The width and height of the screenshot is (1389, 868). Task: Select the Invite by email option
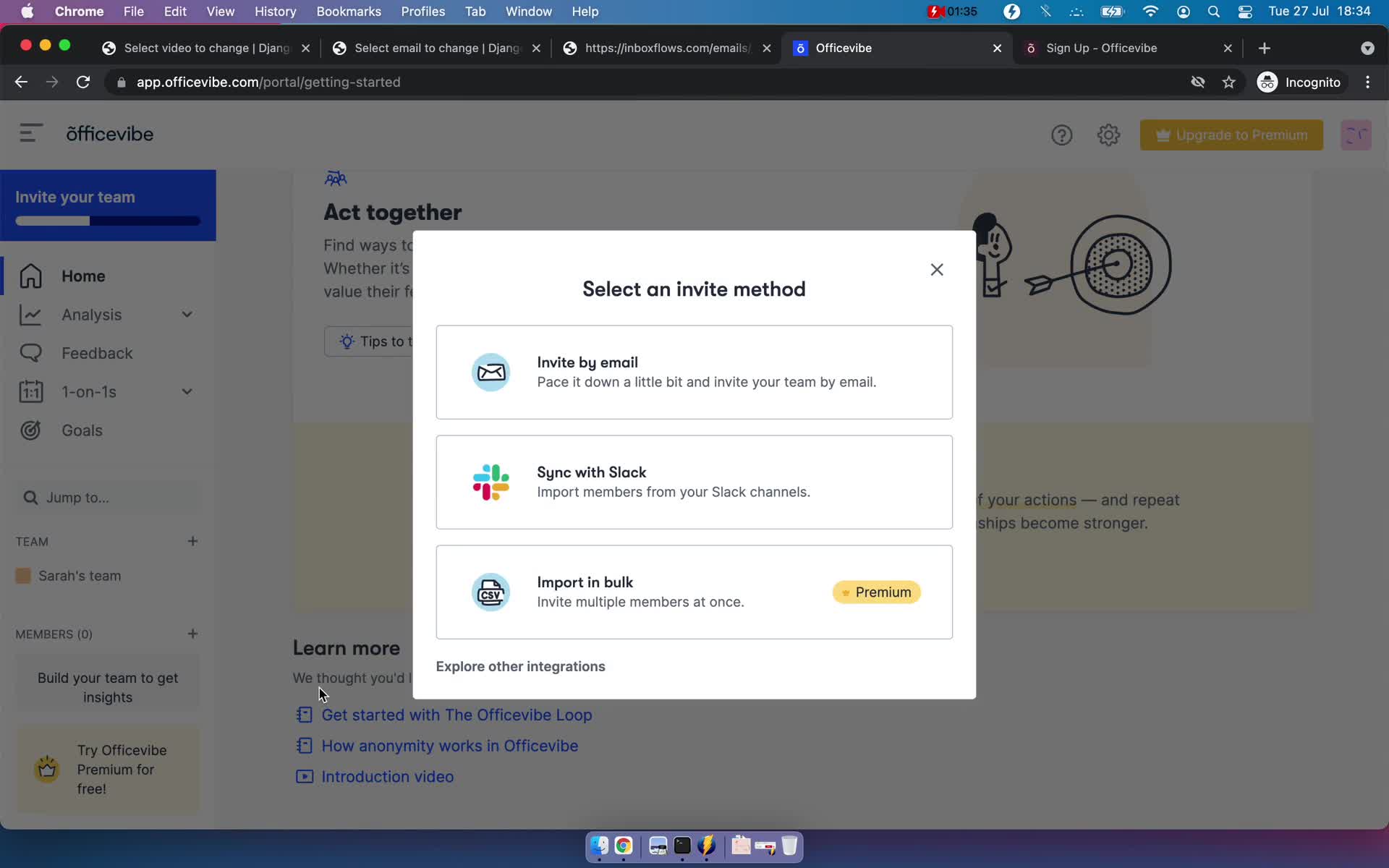694,371
